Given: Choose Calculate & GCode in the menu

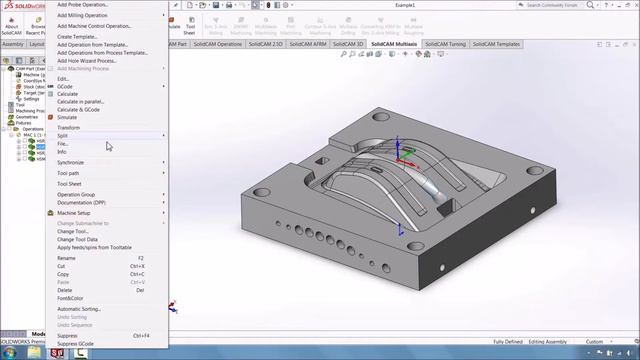Looking at the screenshot, I should tap(78, 110).
